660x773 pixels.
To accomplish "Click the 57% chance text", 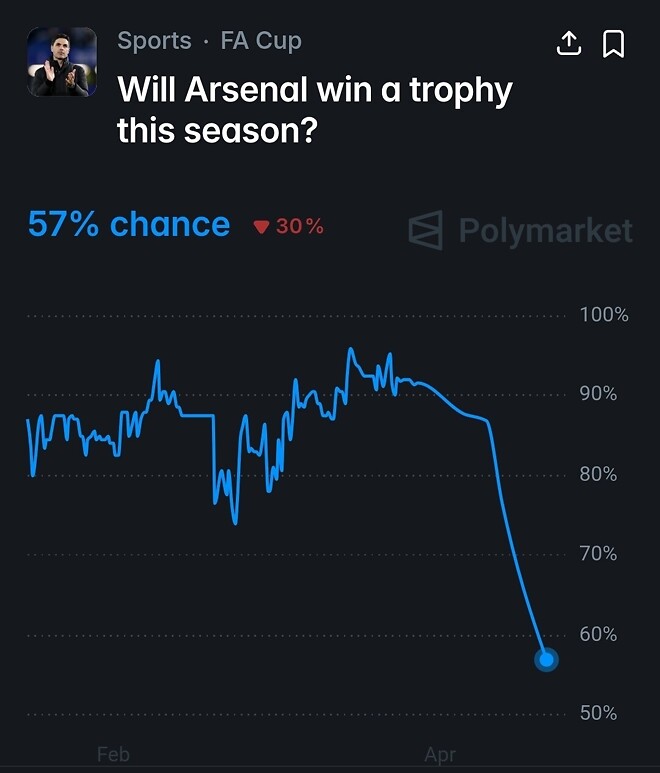I will pos(128,225).
